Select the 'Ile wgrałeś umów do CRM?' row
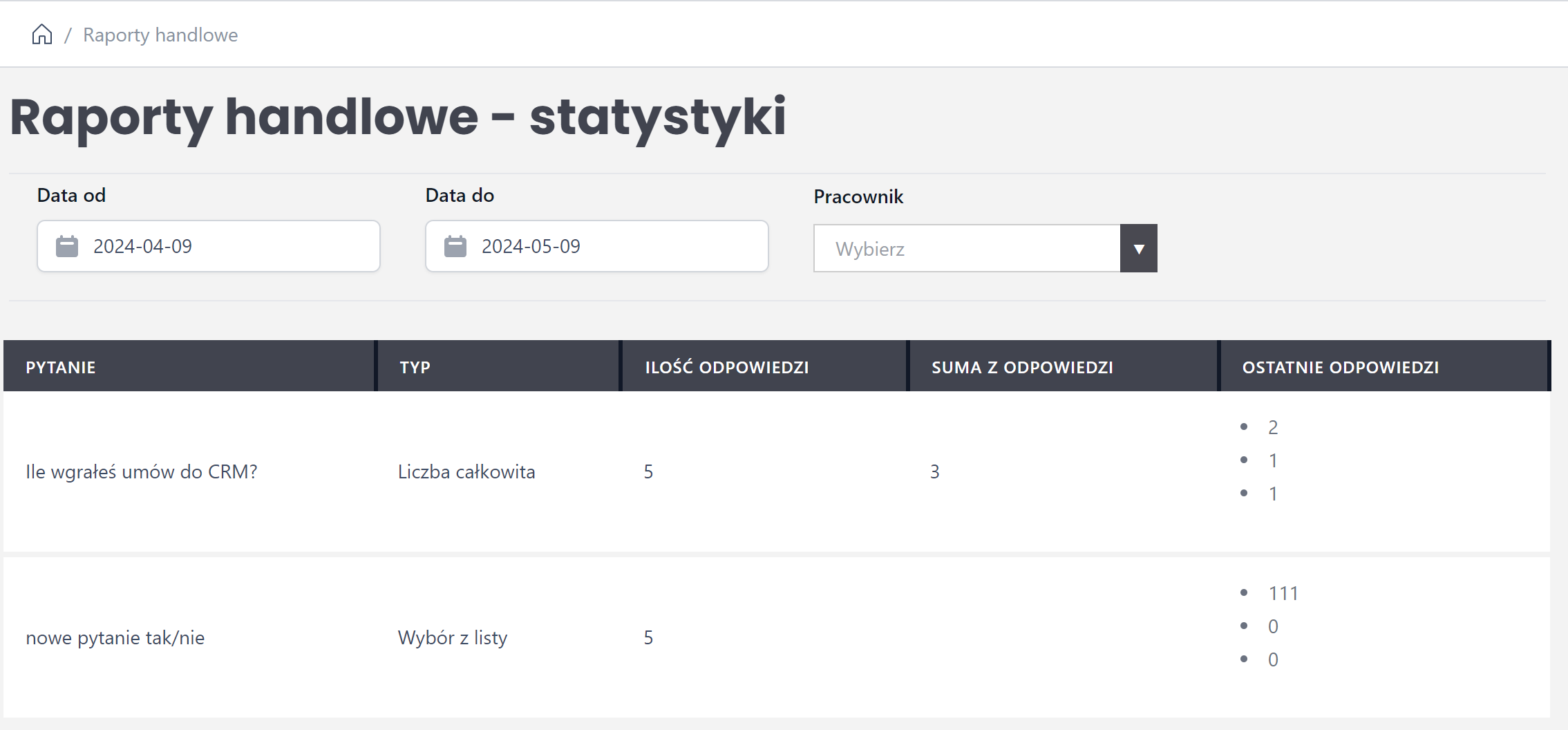Viewport: 1568px width, 730px height. (x=142, y=471)
